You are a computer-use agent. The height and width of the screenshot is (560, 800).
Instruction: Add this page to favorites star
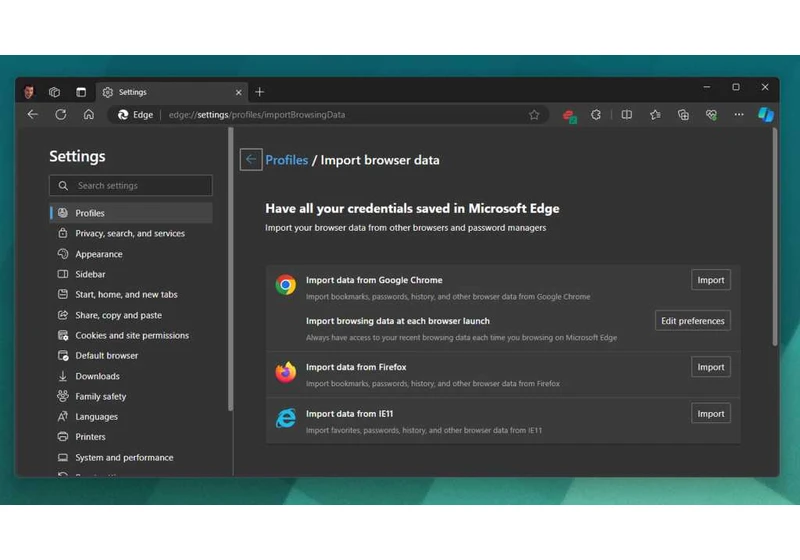pyautogui.click(x=534, y=115)
